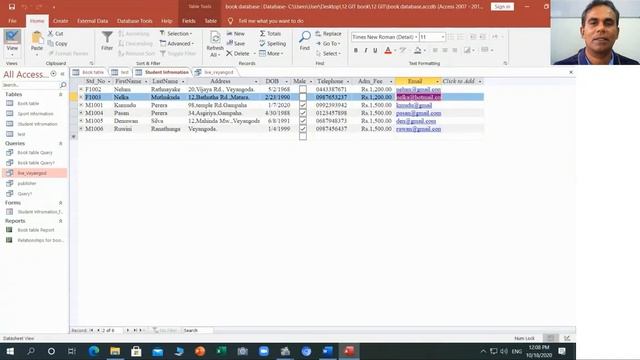Open the More records dropdown
Screen dimensions: 640x360
tap(271, 53)
